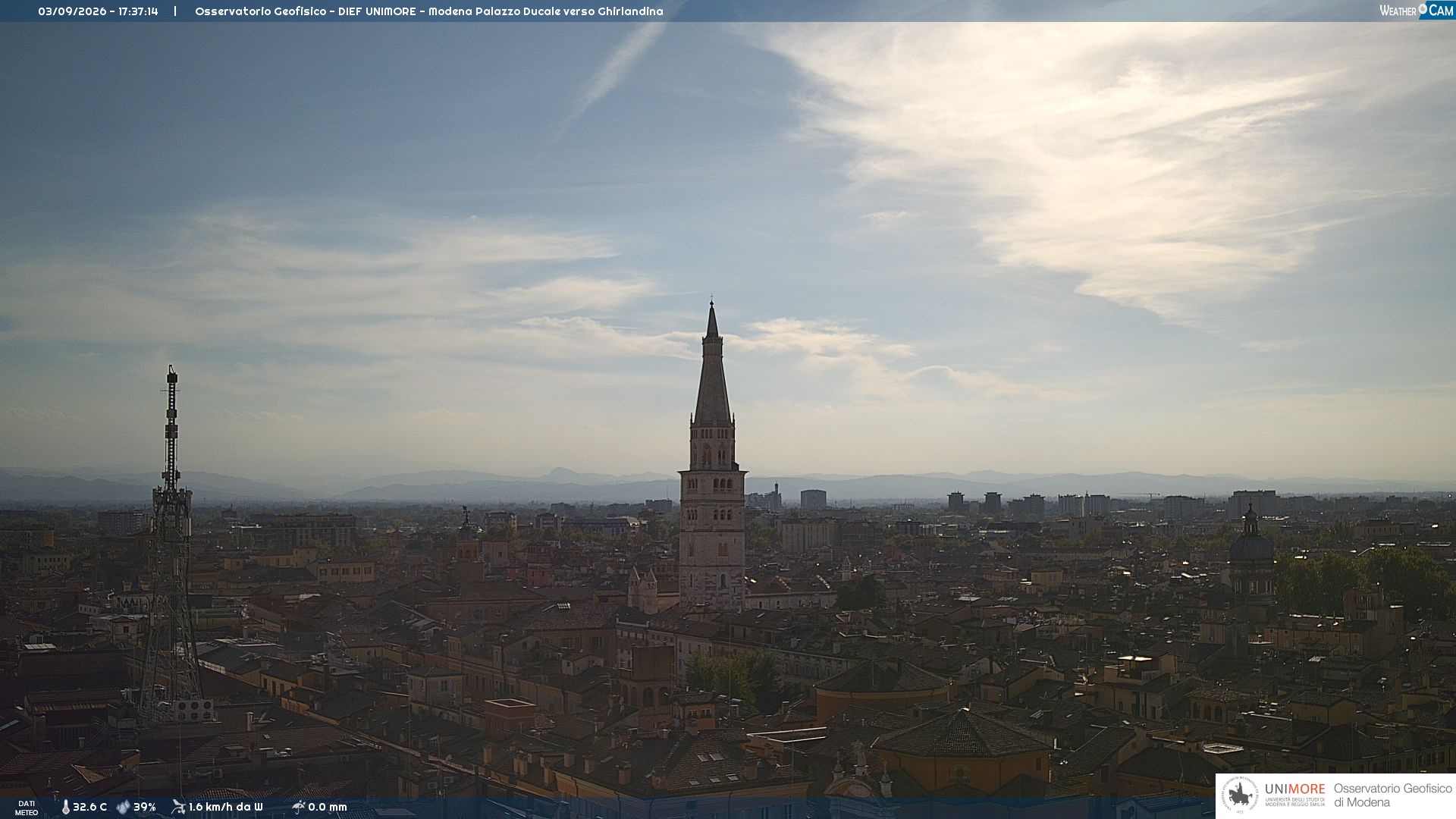Viewport: 1456px width, 819px height.
Task: Click the humidity water drops icon
Action: [x=123, y=807]
